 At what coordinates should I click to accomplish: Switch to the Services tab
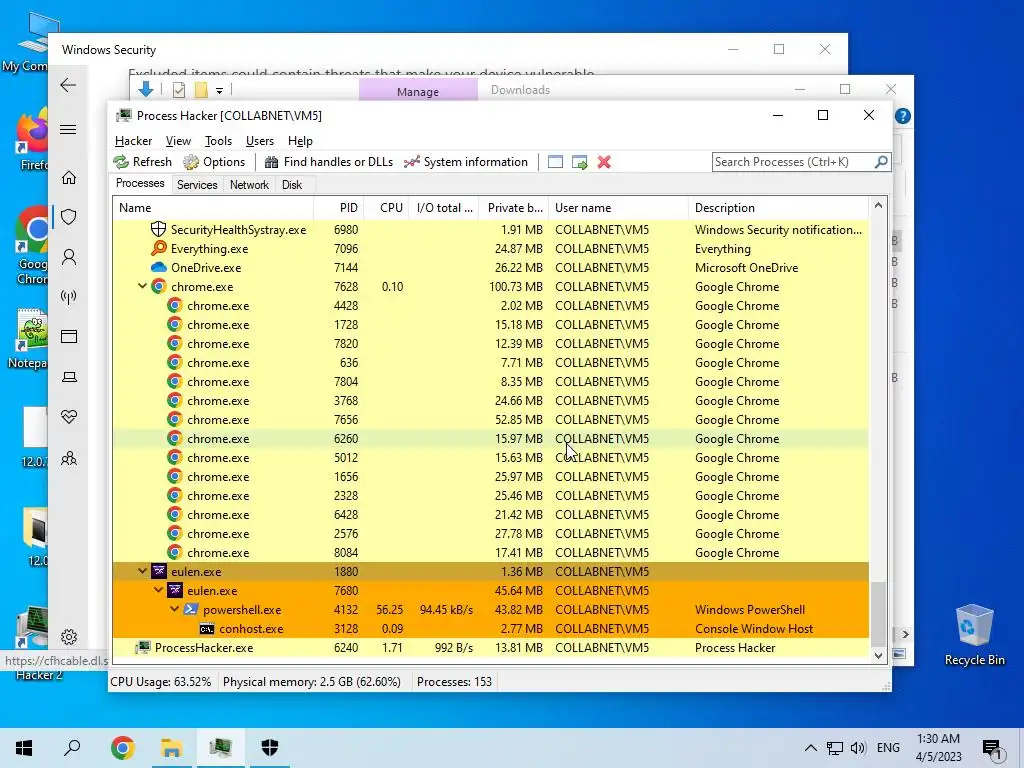coord(197,185)
